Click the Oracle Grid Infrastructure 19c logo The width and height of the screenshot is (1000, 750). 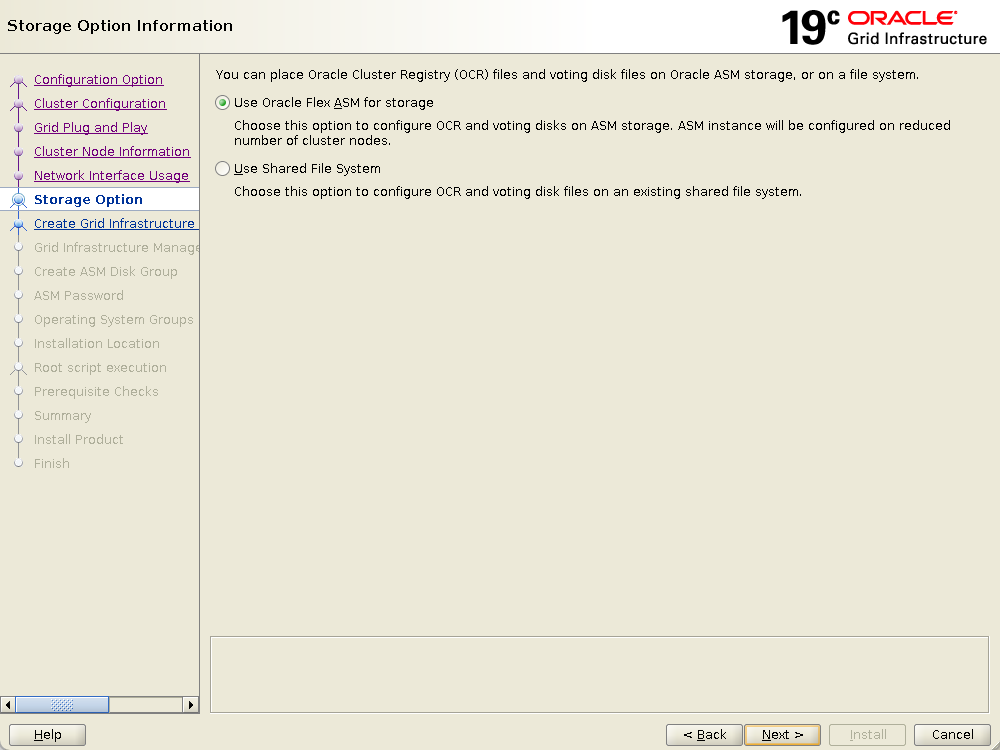[884, 27]
